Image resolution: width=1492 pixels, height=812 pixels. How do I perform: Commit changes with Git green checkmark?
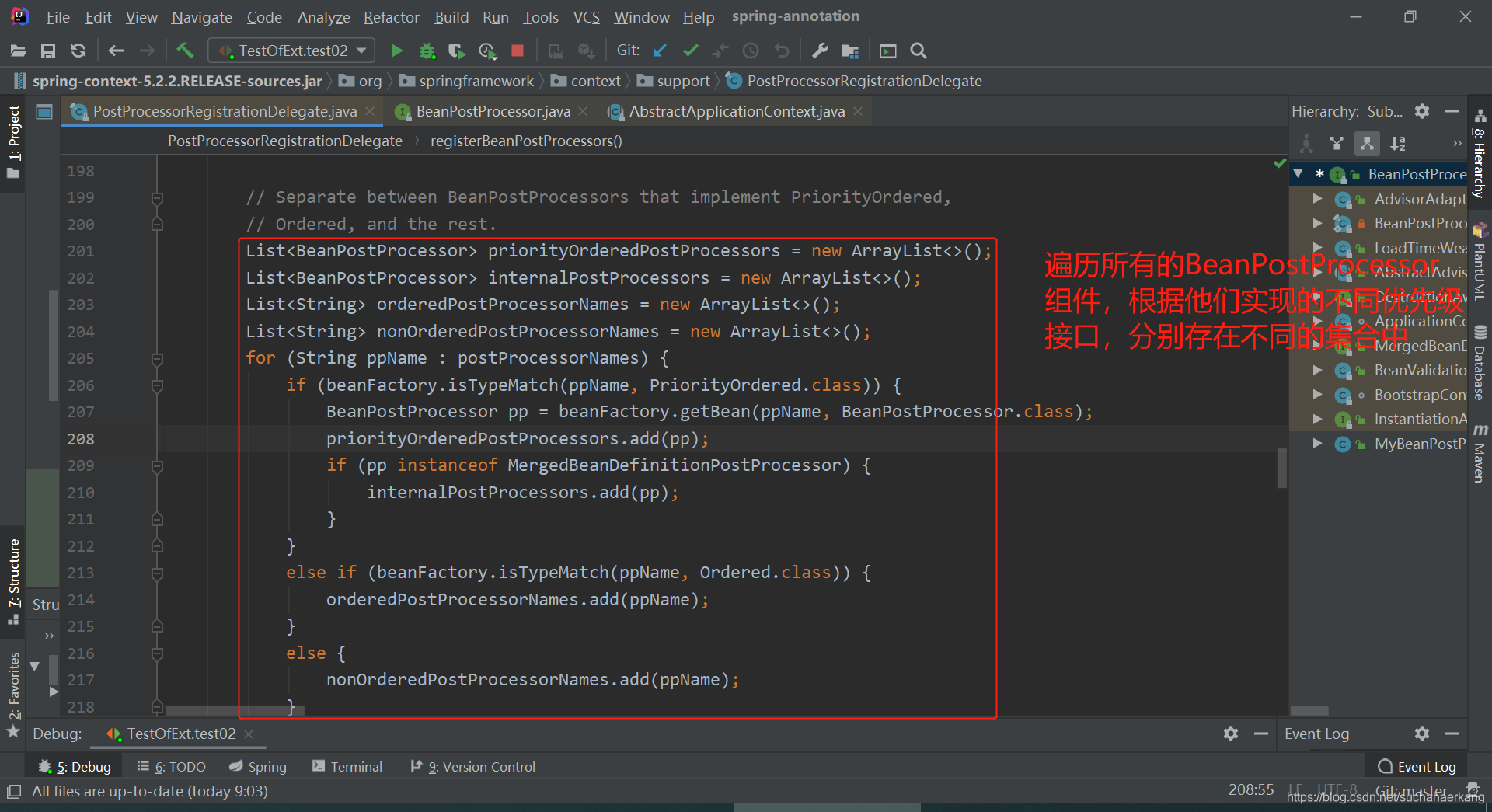(x=690, y=51)
